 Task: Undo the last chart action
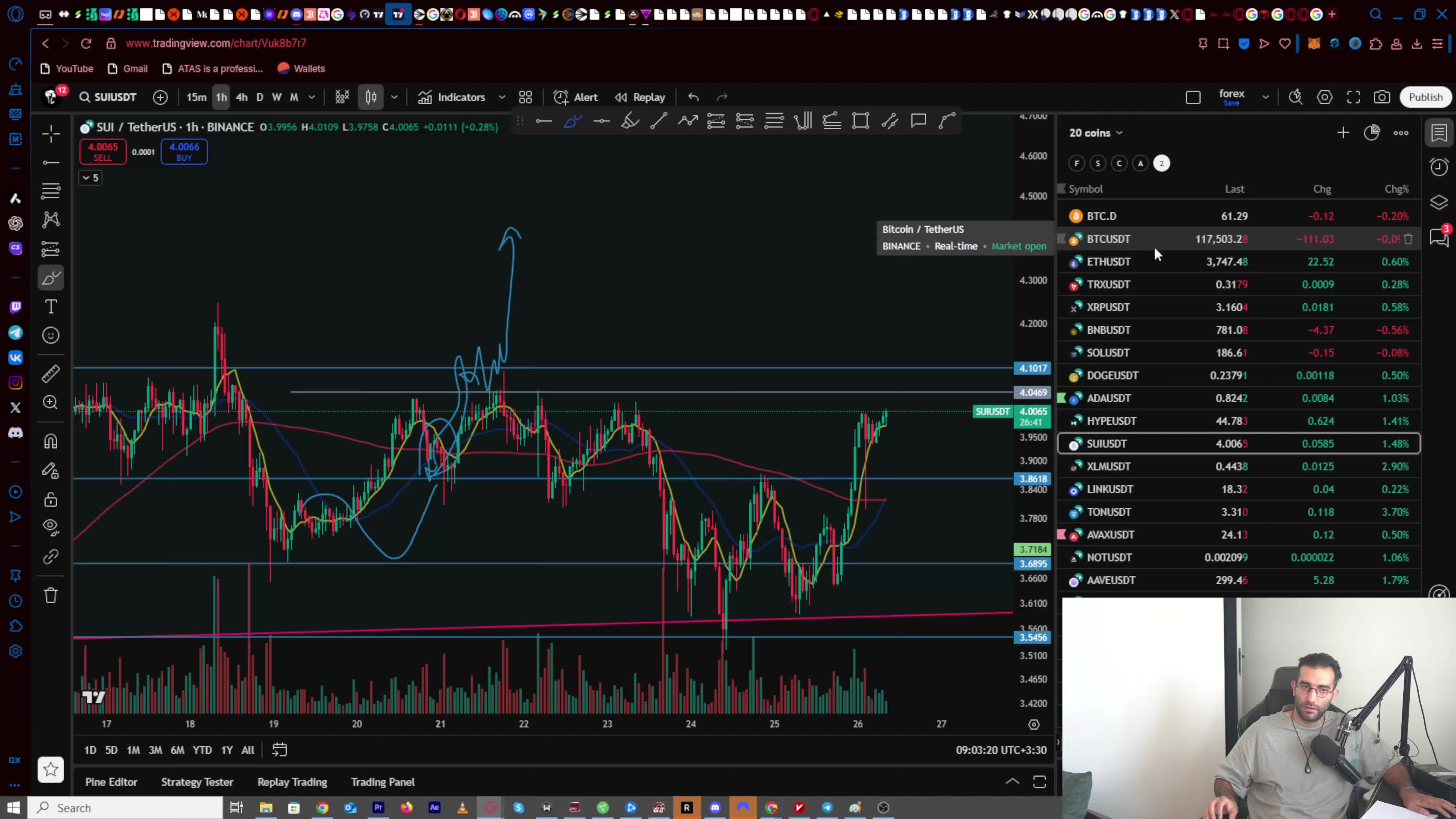point(693,97)
